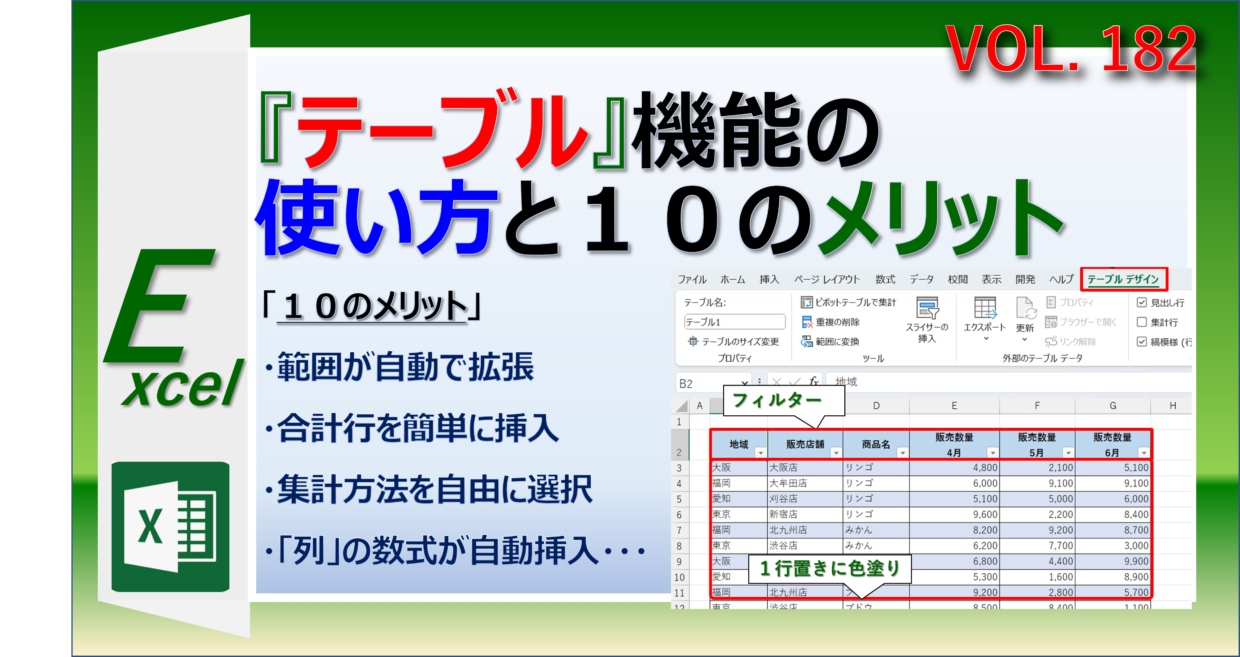Screen dimensions: 1240x657
Task: Click cell with value 8,700
Action: coord(1113,530)
